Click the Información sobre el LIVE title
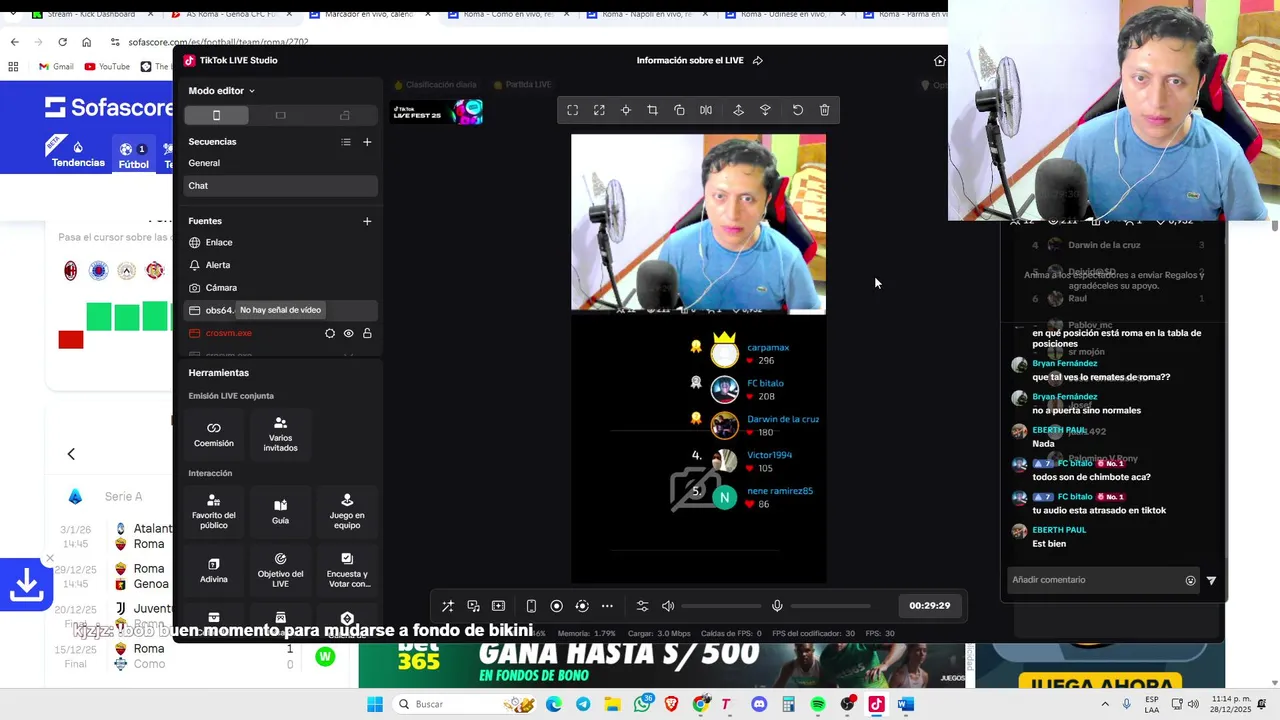 pos(690,60)
